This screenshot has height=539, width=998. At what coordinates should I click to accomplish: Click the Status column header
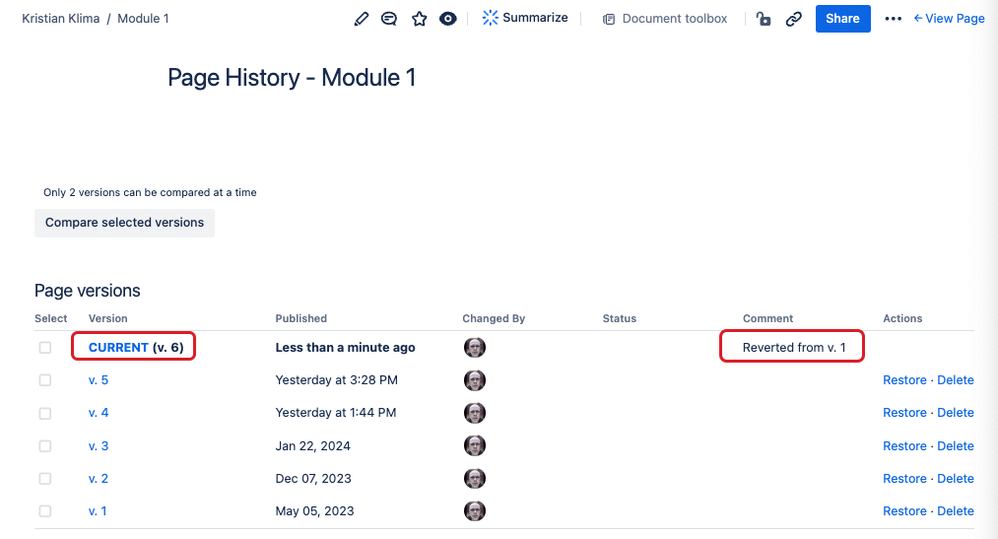(x=619, y=318)
